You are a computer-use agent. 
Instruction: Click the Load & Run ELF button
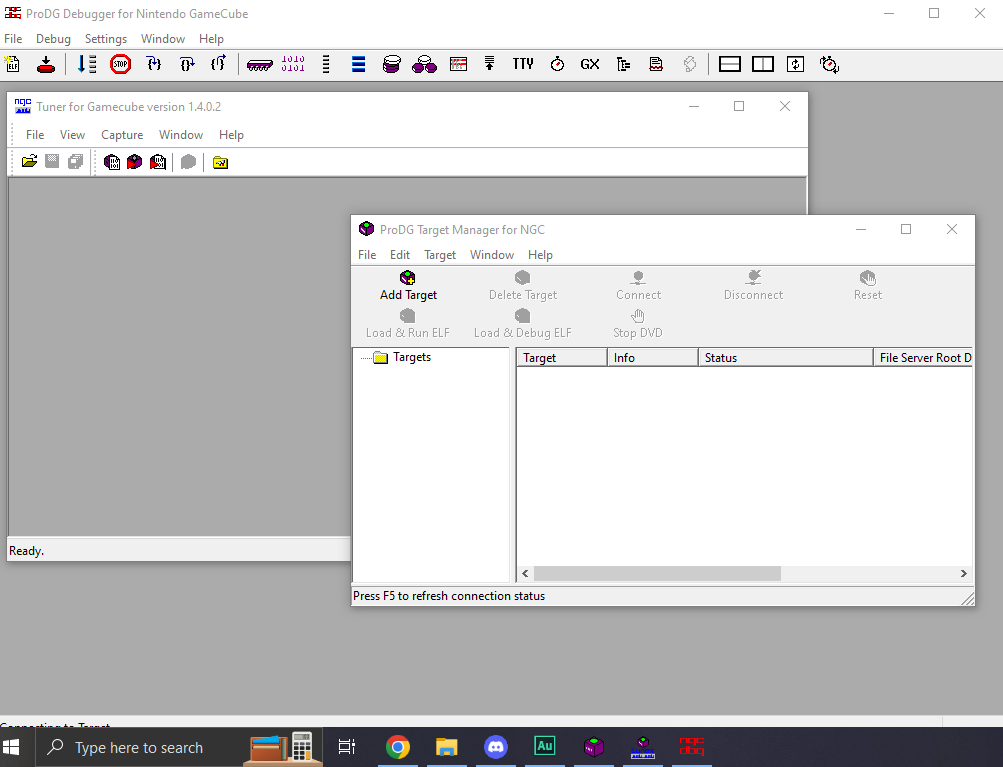[x=407, y=324]
